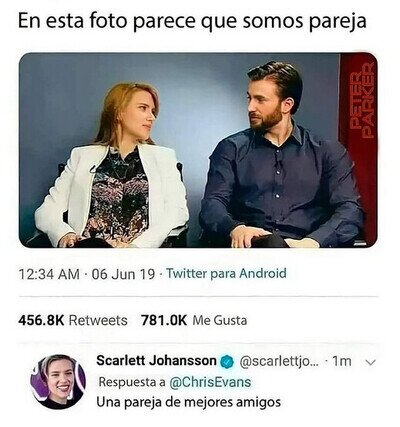Open the tweet's attached photo backdrop area

click(198, 150)
